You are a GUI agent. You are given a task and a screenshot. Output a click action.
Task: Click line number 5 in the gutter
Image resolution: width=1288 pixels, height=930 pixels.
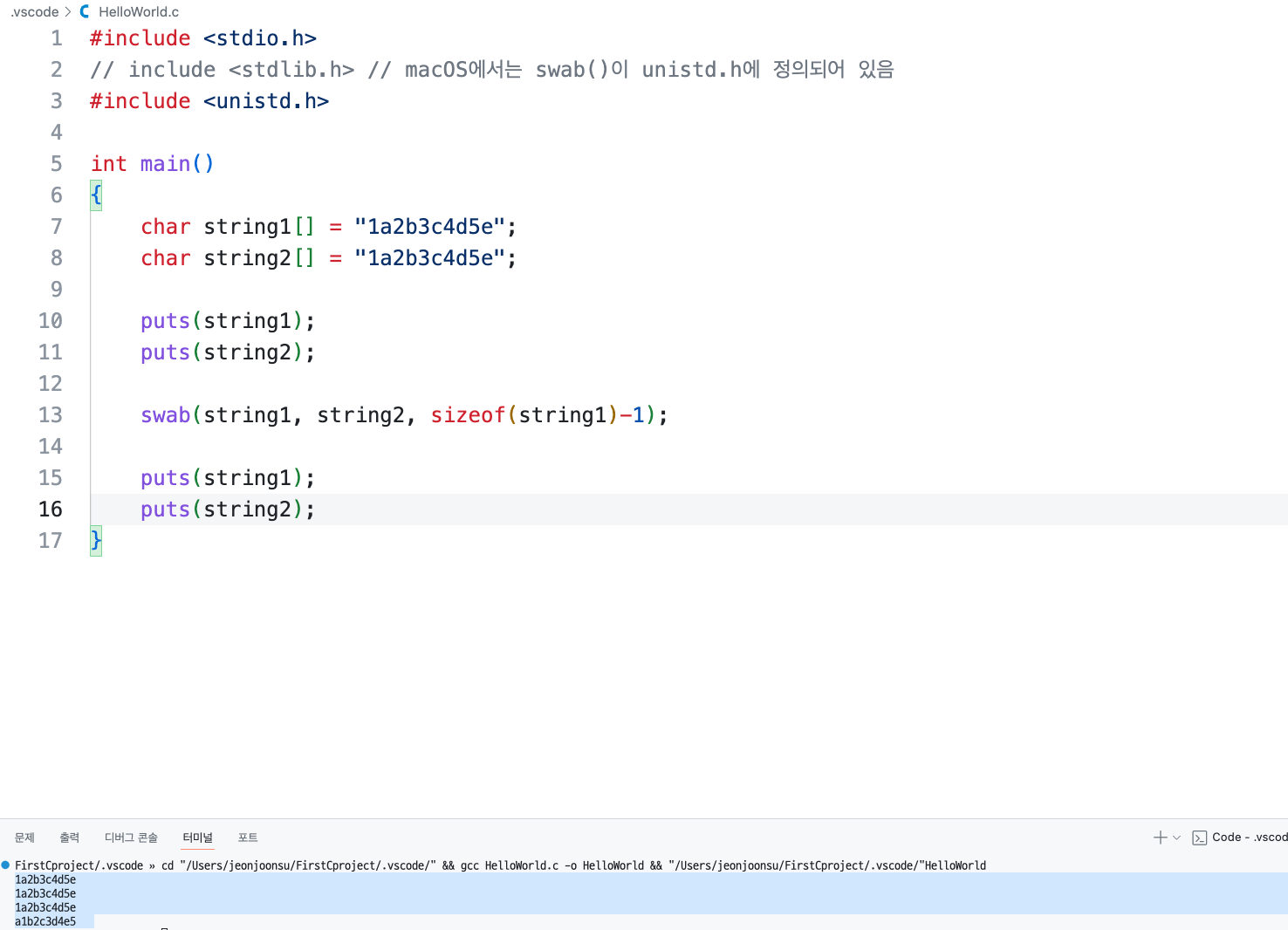pyautogui.click(x=57, y=164)
